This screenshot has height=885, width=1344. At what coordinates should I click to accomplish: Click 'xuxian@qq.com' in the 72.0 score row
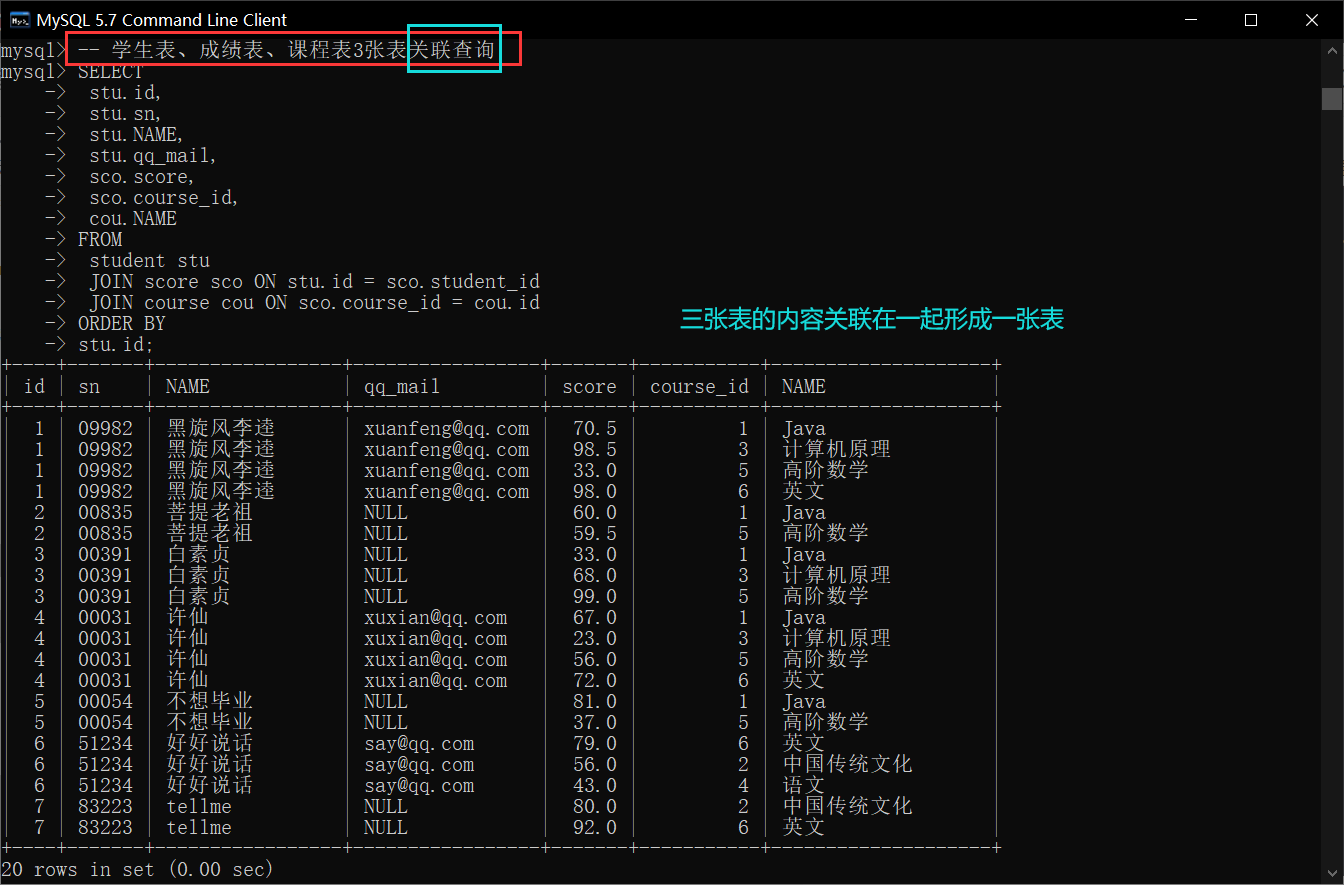(x=436, y=681)
